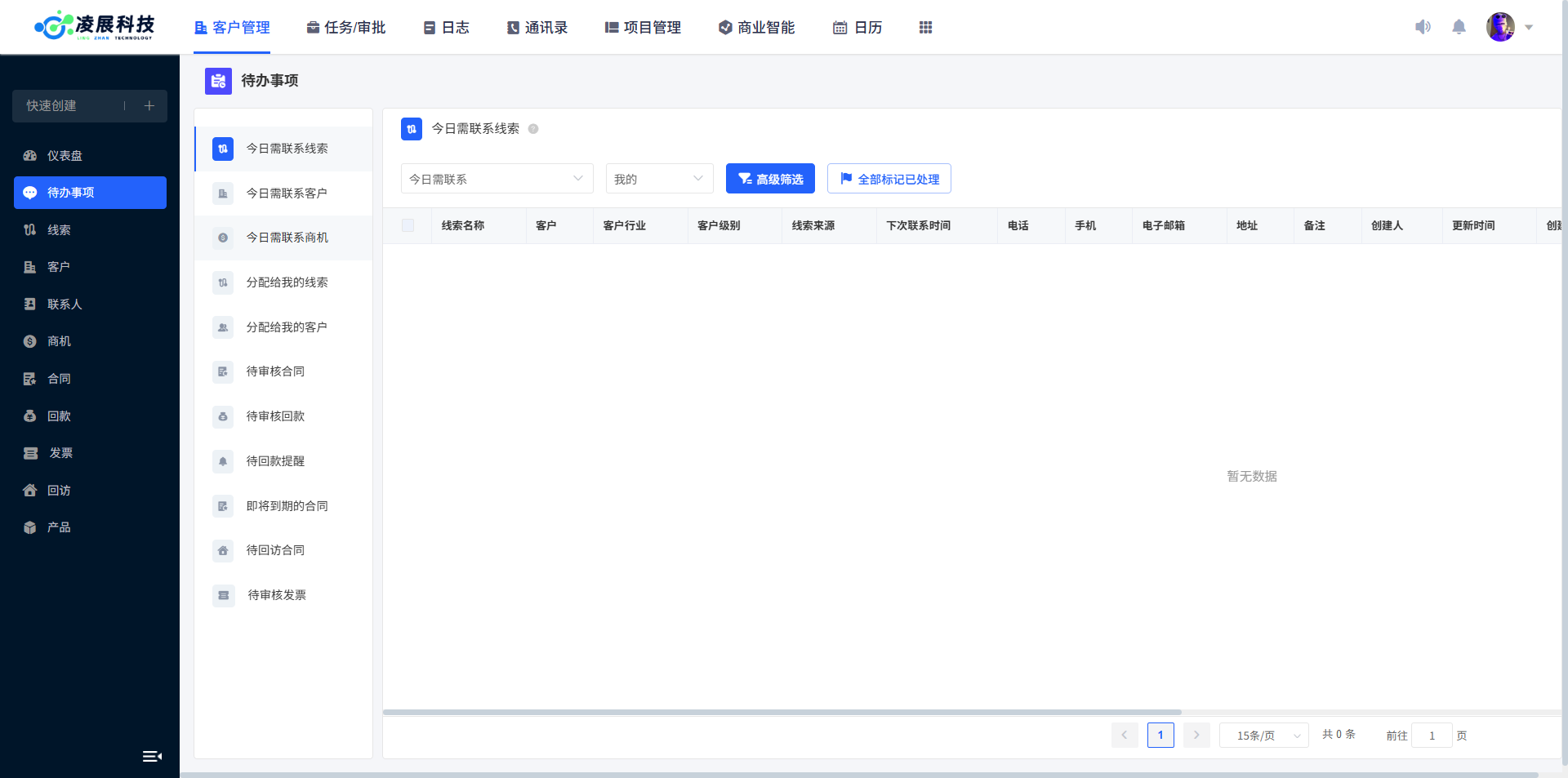1568x778 pixels.
Task: Switch to the 任务/审批 top tab
Action: [x=346, y=28]
